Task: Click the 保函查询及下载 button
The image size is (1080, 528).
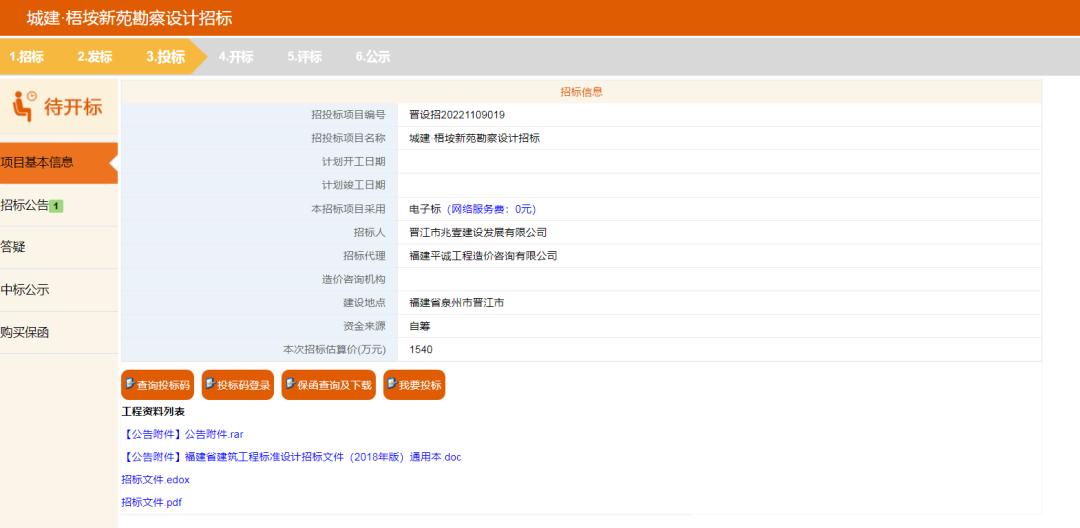Action: [x=329, y=385]
